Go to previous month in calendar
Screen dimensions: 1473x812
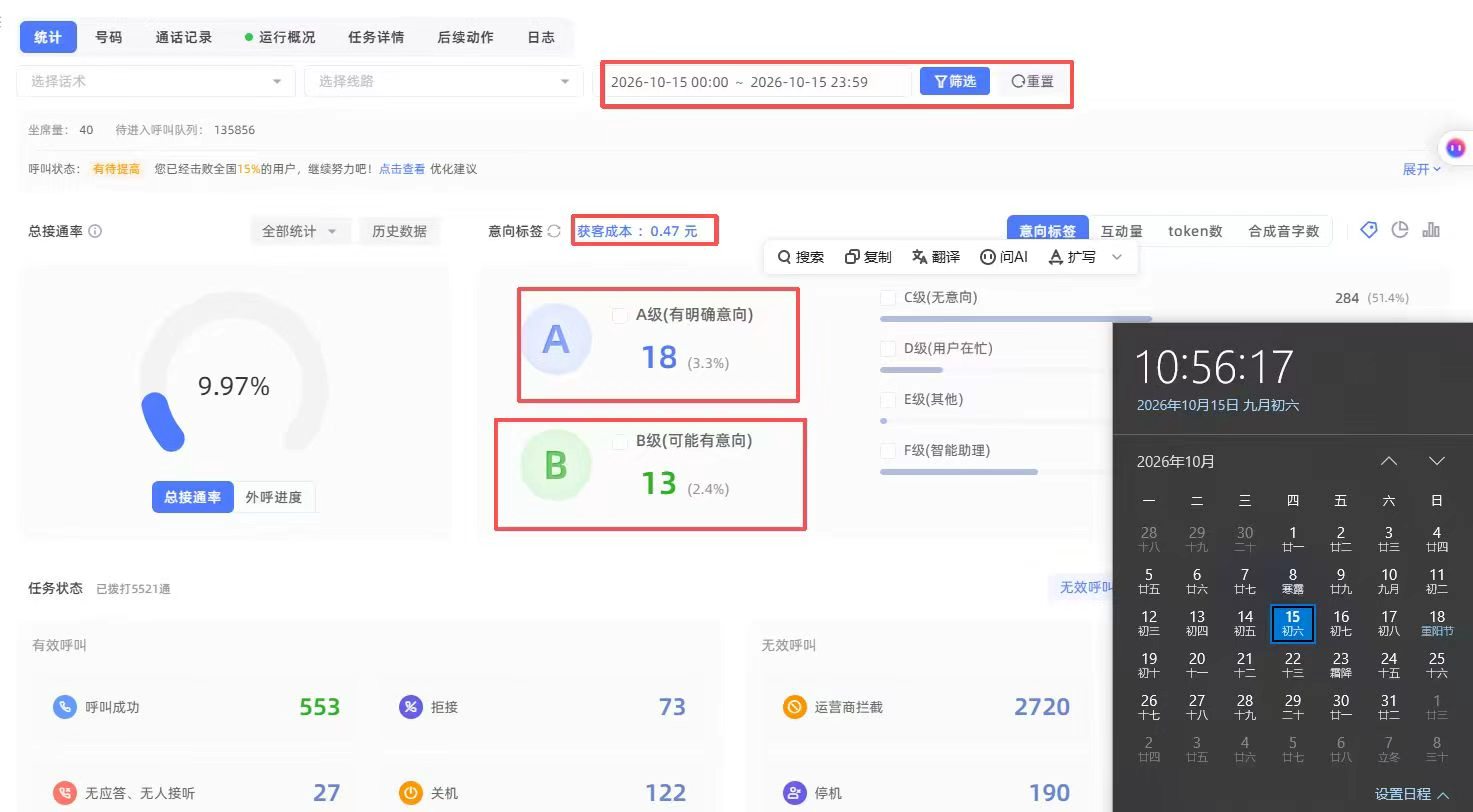(1389, 461)
